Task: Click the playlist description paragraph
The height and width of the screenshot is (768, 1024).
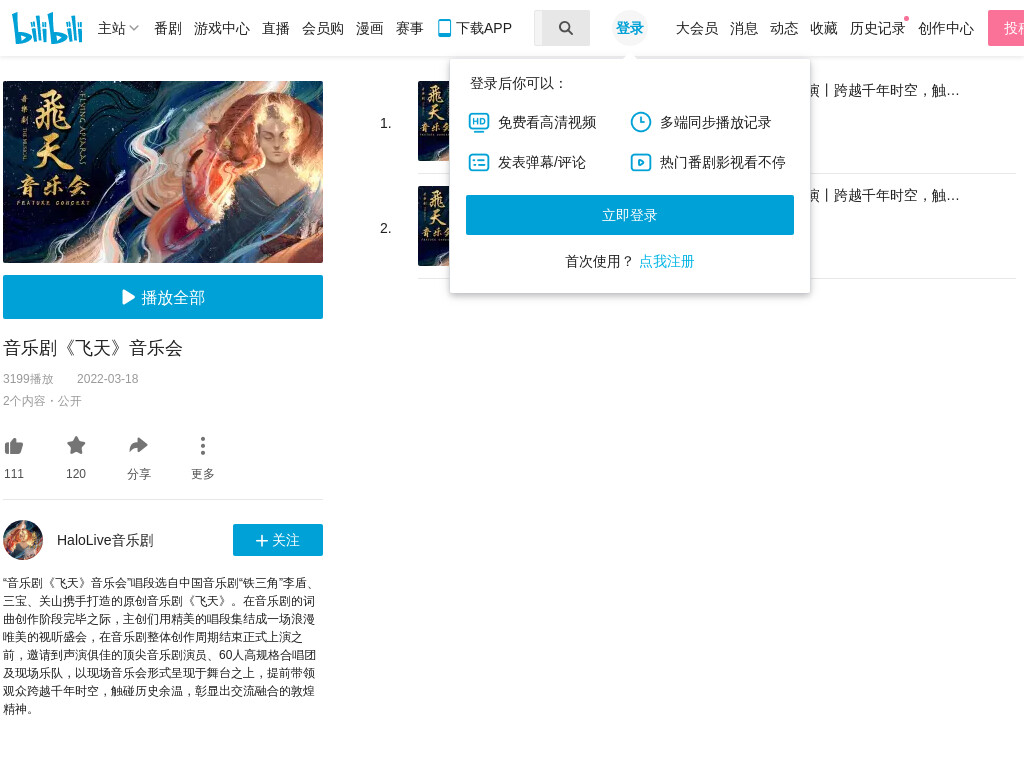Action: (x=159, y=645)
